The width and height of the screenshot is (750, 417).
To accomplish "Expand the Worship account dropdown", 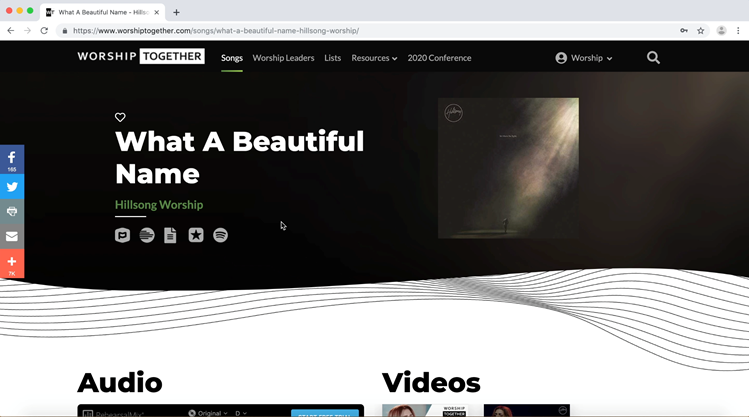I will coord(584,58).
